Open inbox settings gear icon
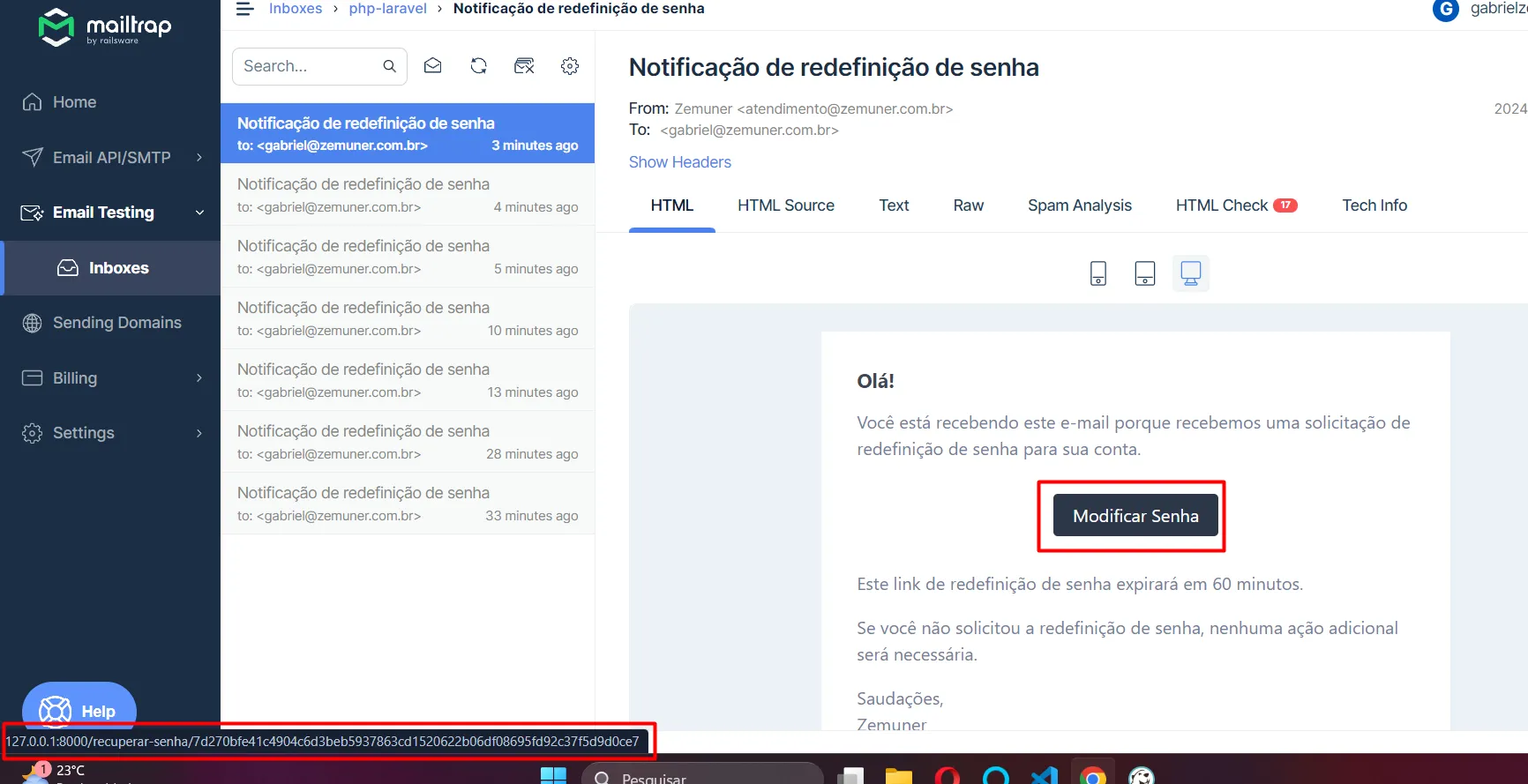Image resolution: width=1528 pixels, height=784 pixels. tap(570, 66)
